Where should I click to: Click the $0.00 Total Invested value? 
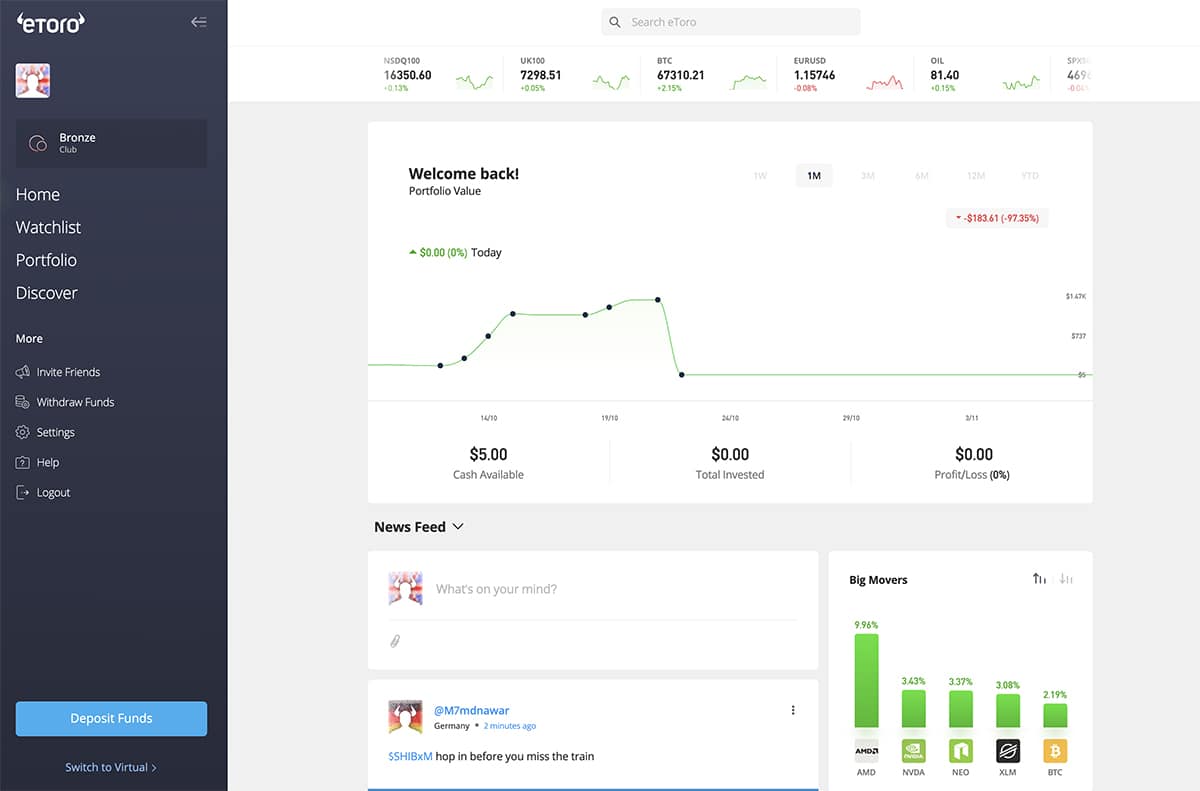click(730, 454)
